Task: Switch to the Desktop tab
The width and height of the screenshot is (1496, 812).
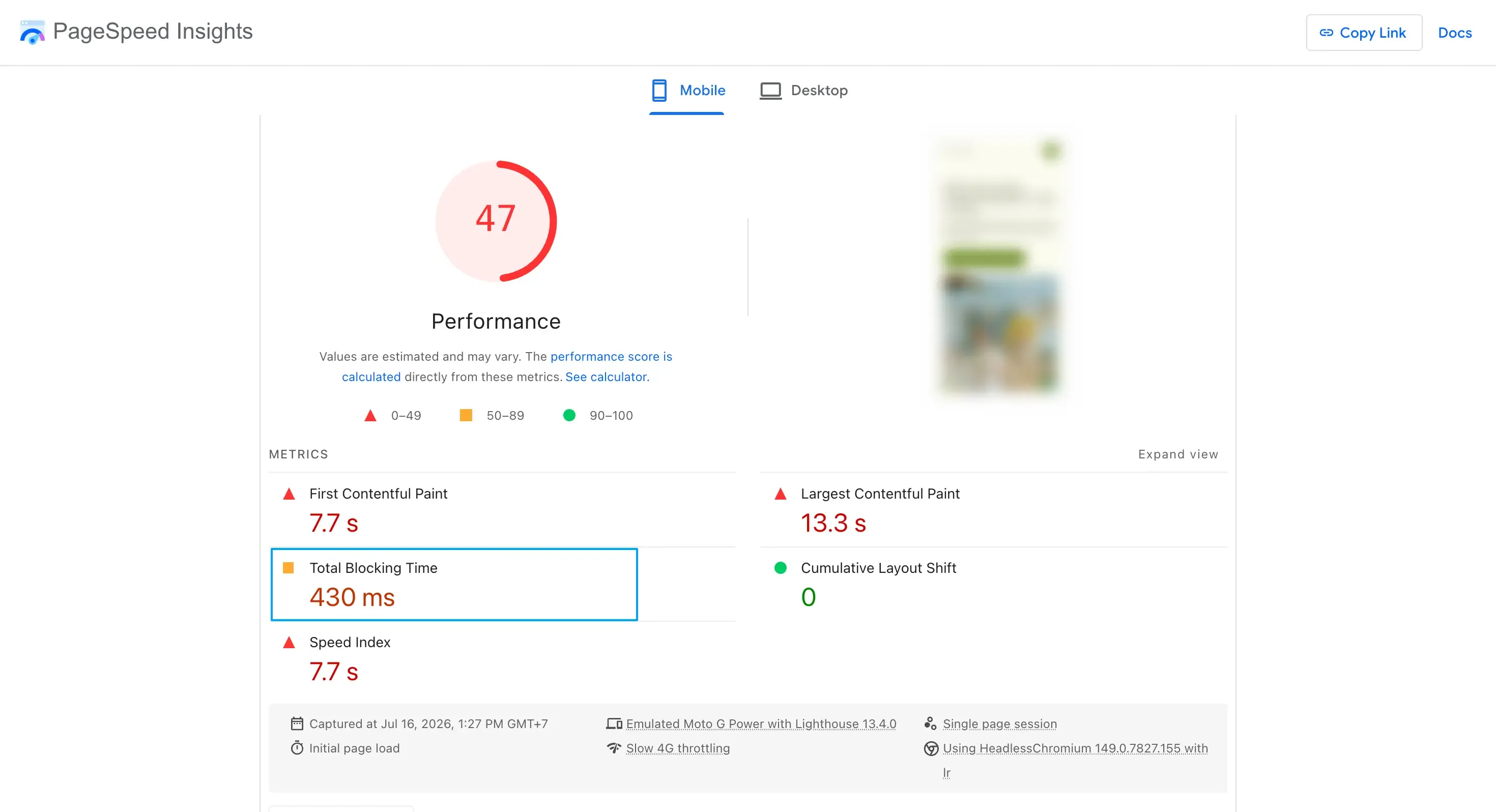Action: click(804, 91)
